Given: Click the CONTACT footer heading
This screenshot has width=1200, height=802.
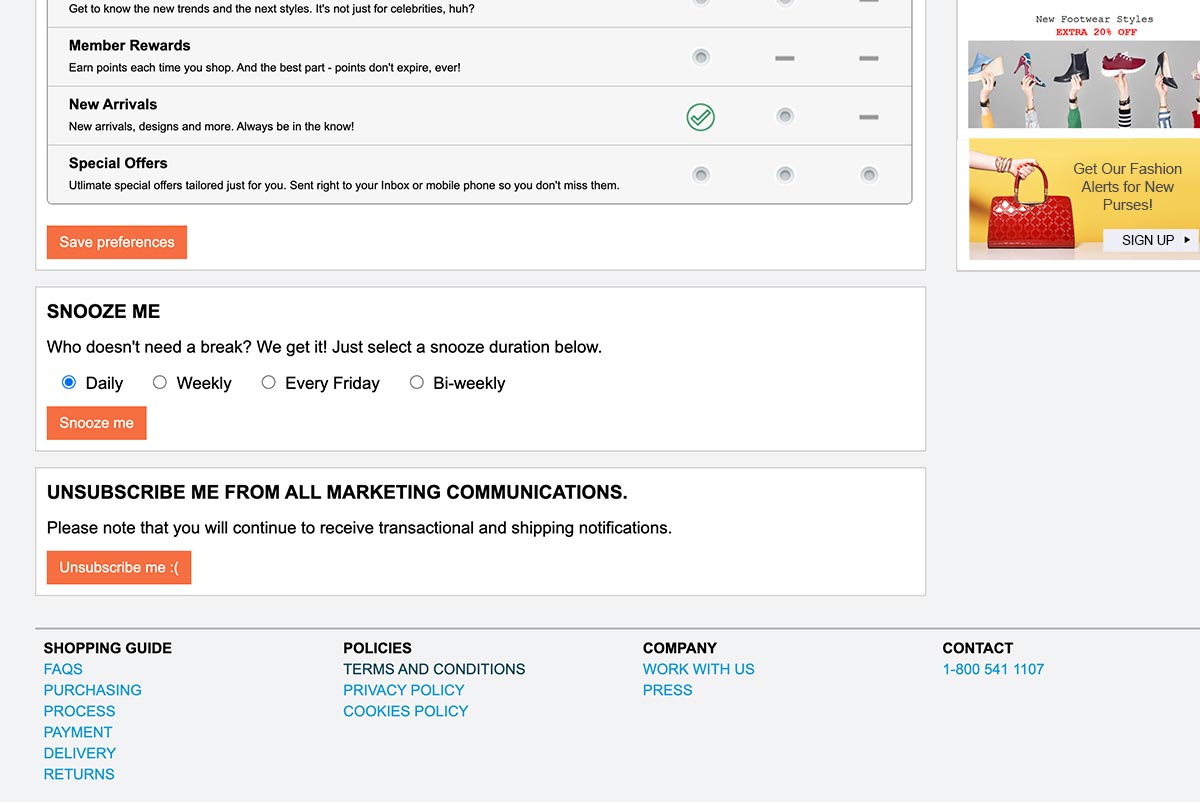Looking at the screenshot, I should click(978, 648).
